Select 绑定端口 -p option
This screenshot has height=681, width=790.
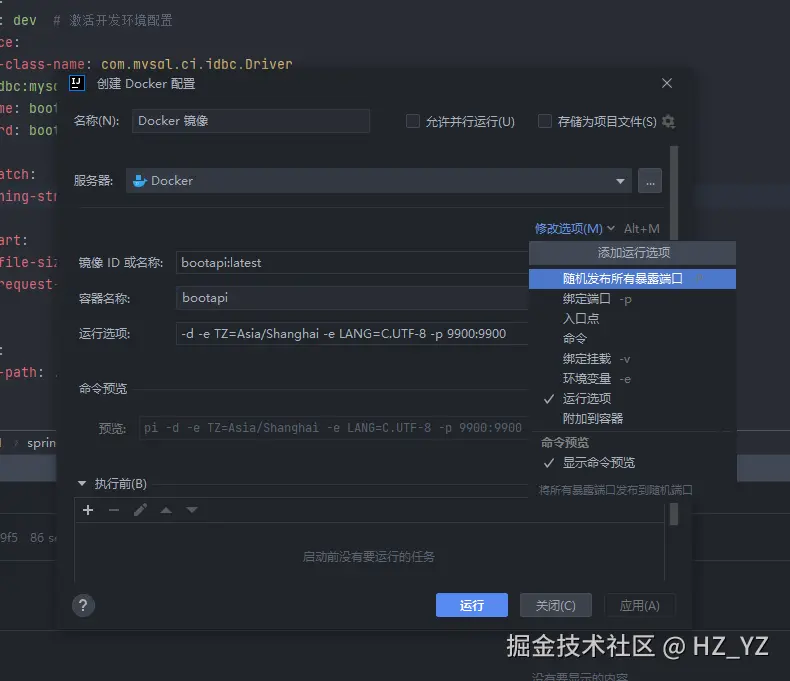pyautogui.click(x=632, y=299)
